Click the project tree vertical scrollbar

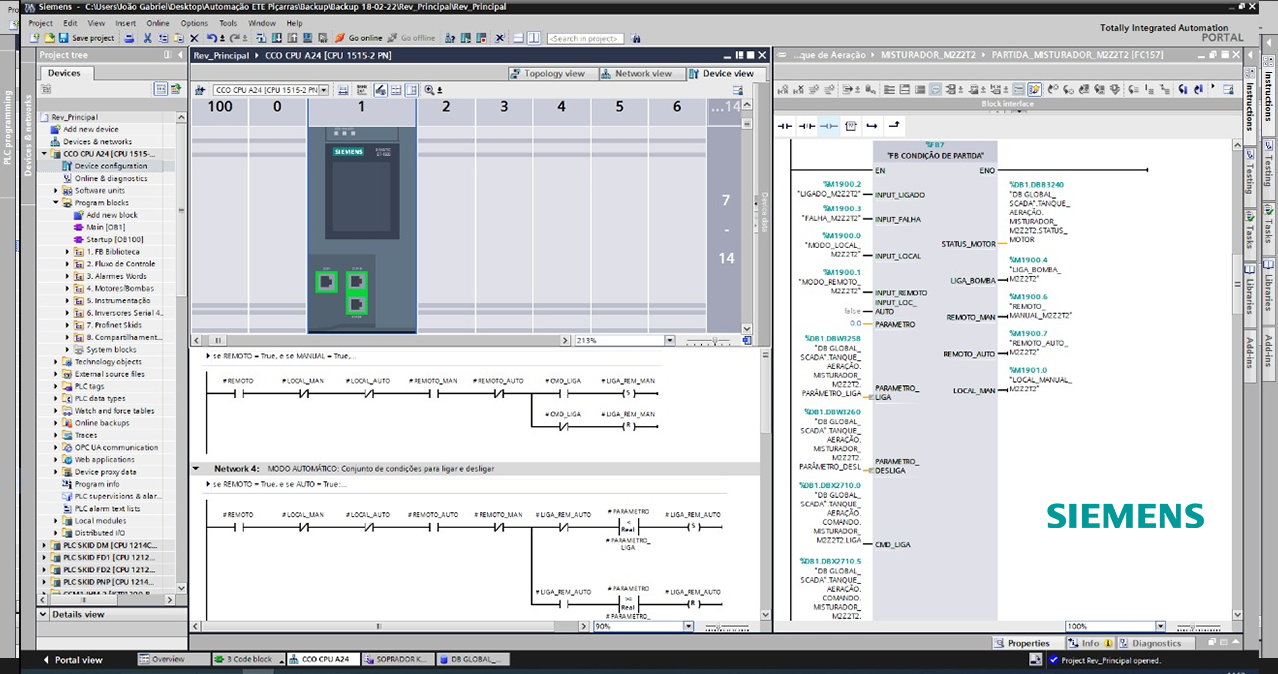183,350
